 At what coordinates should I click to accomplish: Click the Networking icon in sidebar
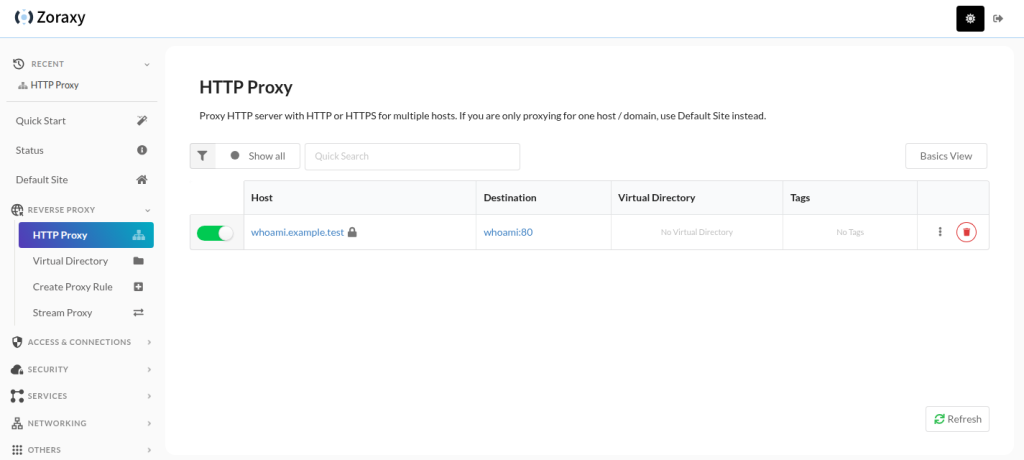pyautogui.click(x=17, y=423)
